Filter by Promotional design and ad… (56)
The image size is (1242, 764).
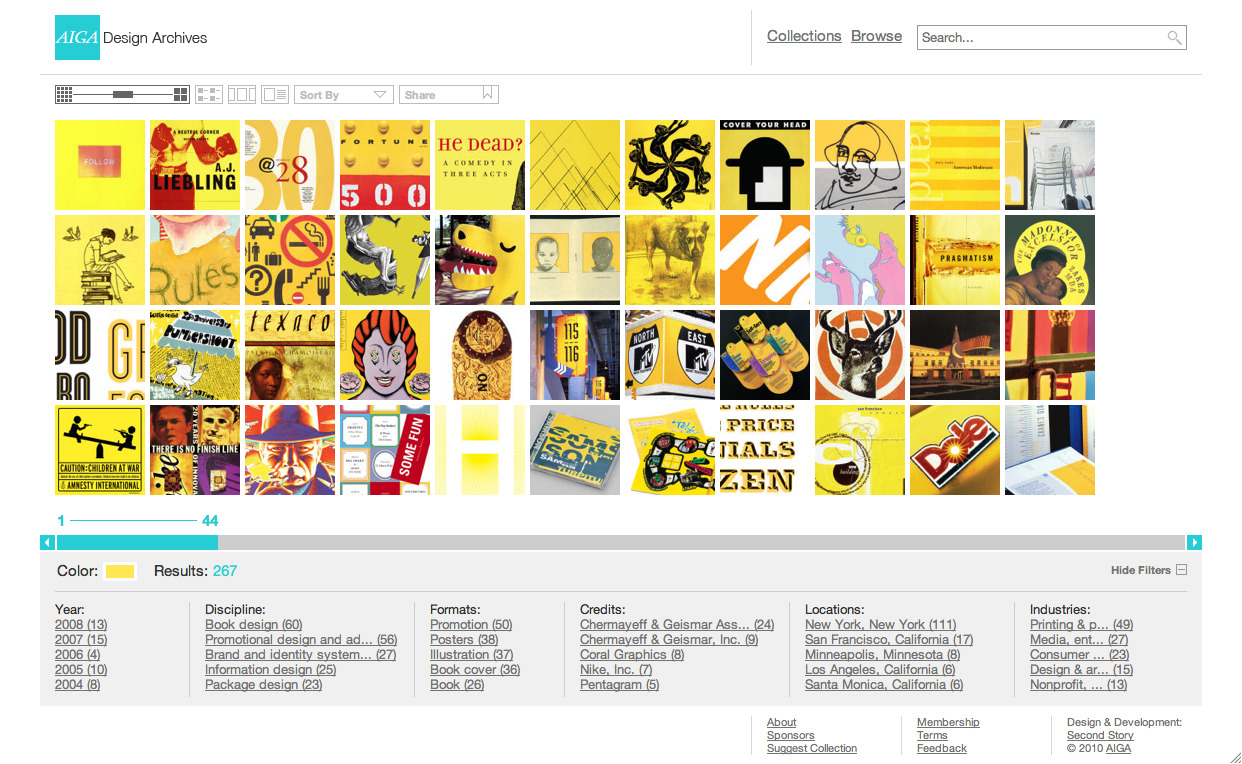(x=301, y=640)
